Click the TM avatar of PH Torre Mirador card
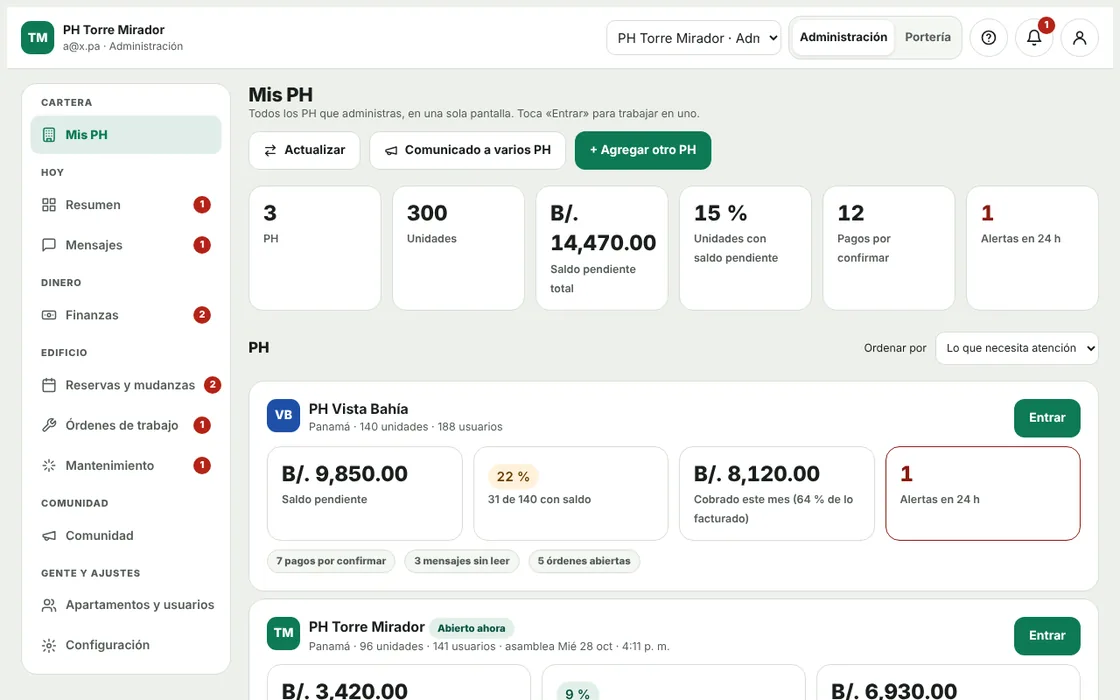The height and width of the screenshot is (700, 1120). coord(284,633)
